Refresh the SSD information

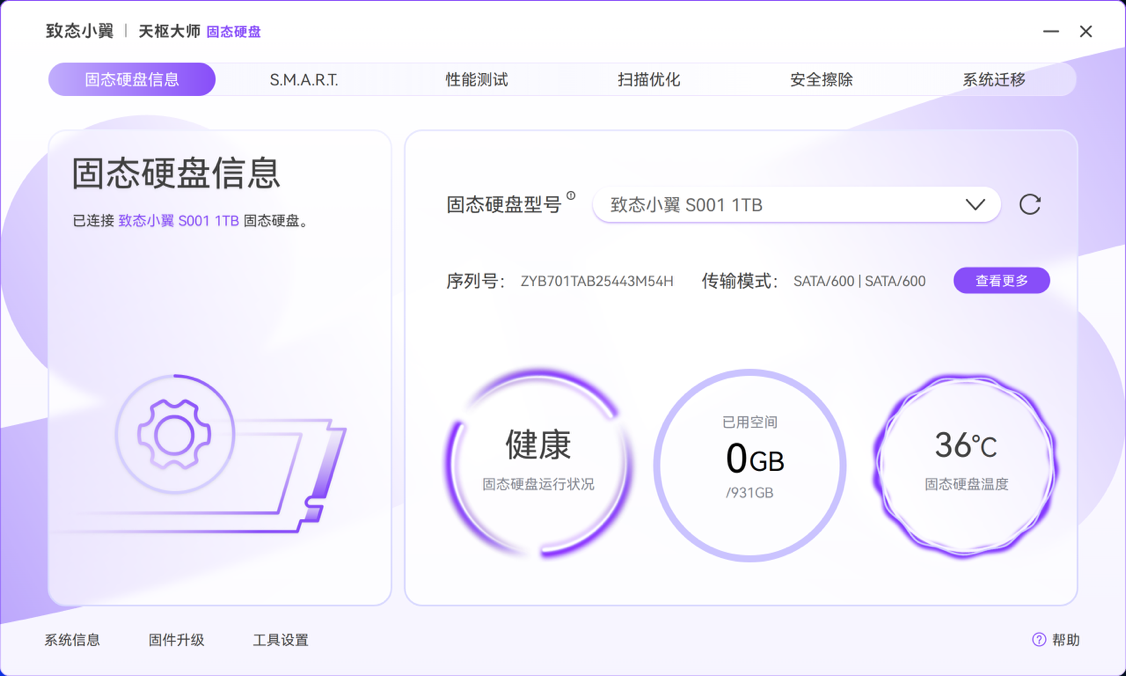(x=1030, y=204)
